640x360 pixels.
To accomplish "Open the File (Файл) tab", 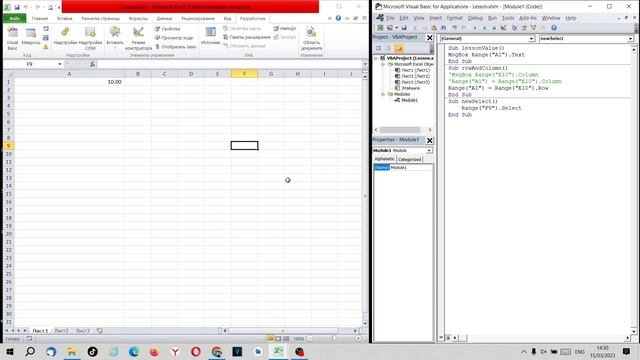I will [14, 18].
